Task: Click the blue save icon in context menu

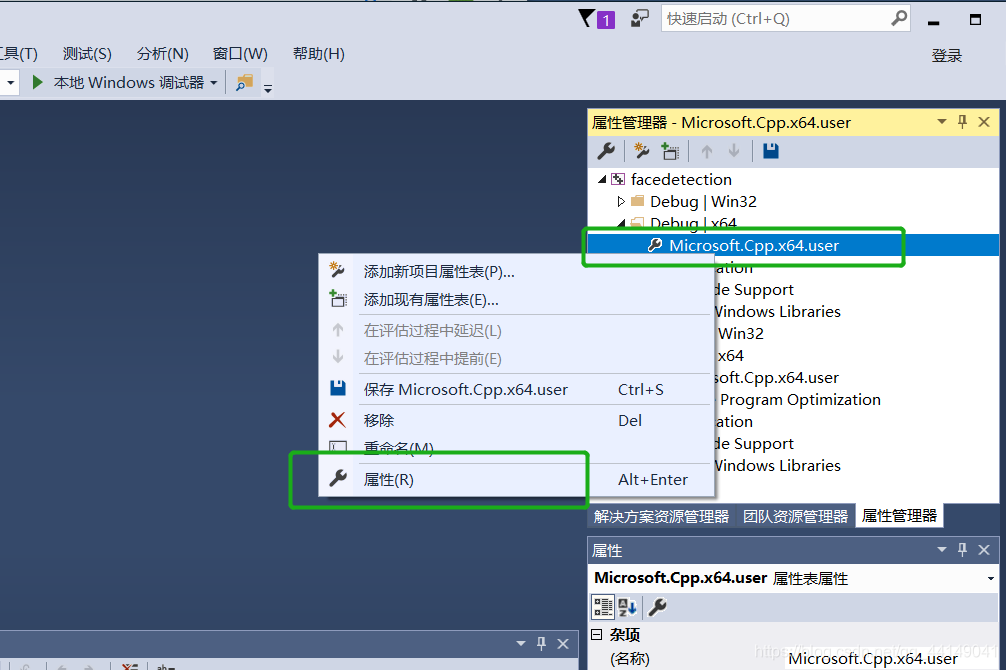Action: pyautogui.click(x=337, y=388)
